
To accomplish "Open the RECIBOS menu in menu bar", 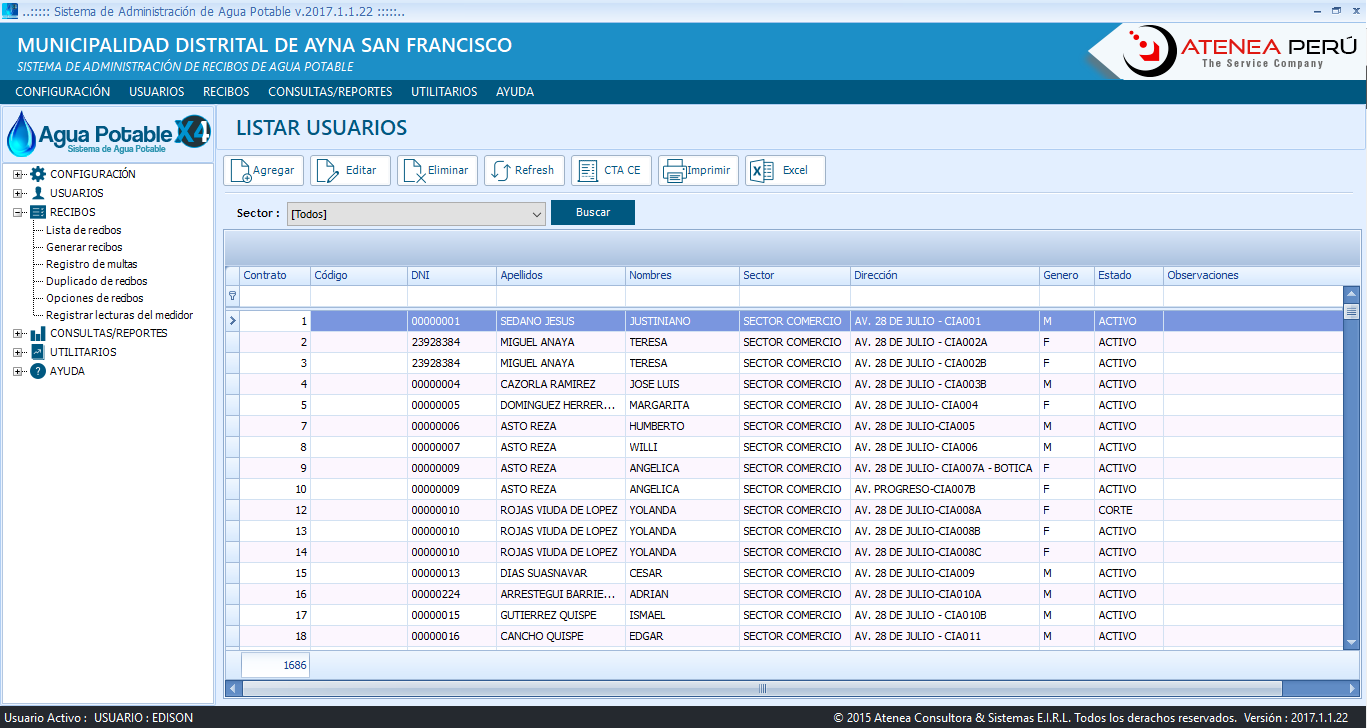I will coord(226,92).
